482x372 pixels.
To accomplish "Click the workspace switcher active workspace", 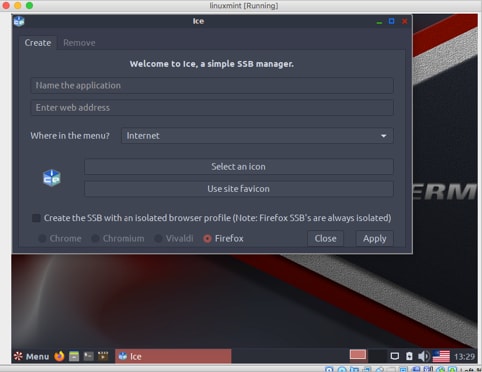I will coord(358,355).
